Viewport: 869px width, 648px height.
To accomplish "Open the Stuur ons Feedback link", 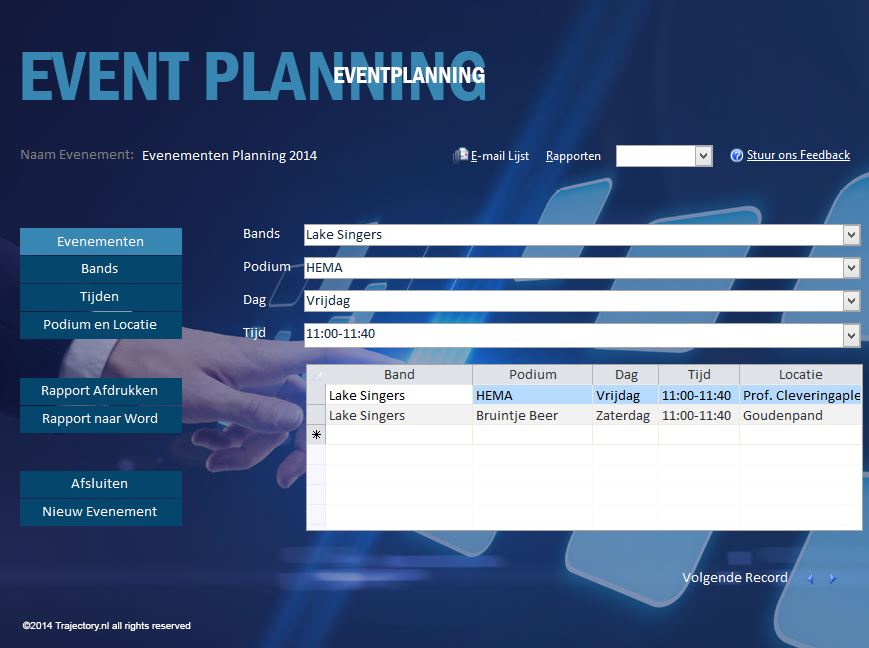I will (798, 155).
